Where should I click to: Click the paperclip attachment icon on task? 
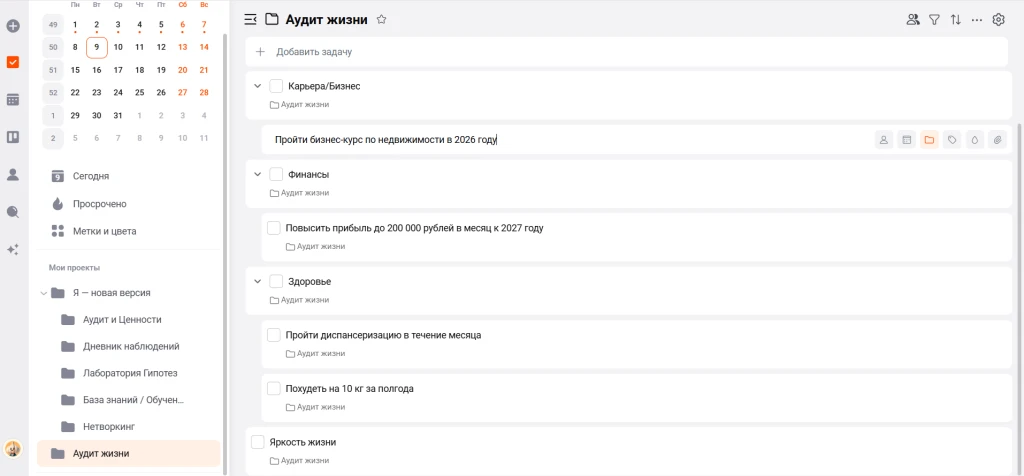pos(996,140)
